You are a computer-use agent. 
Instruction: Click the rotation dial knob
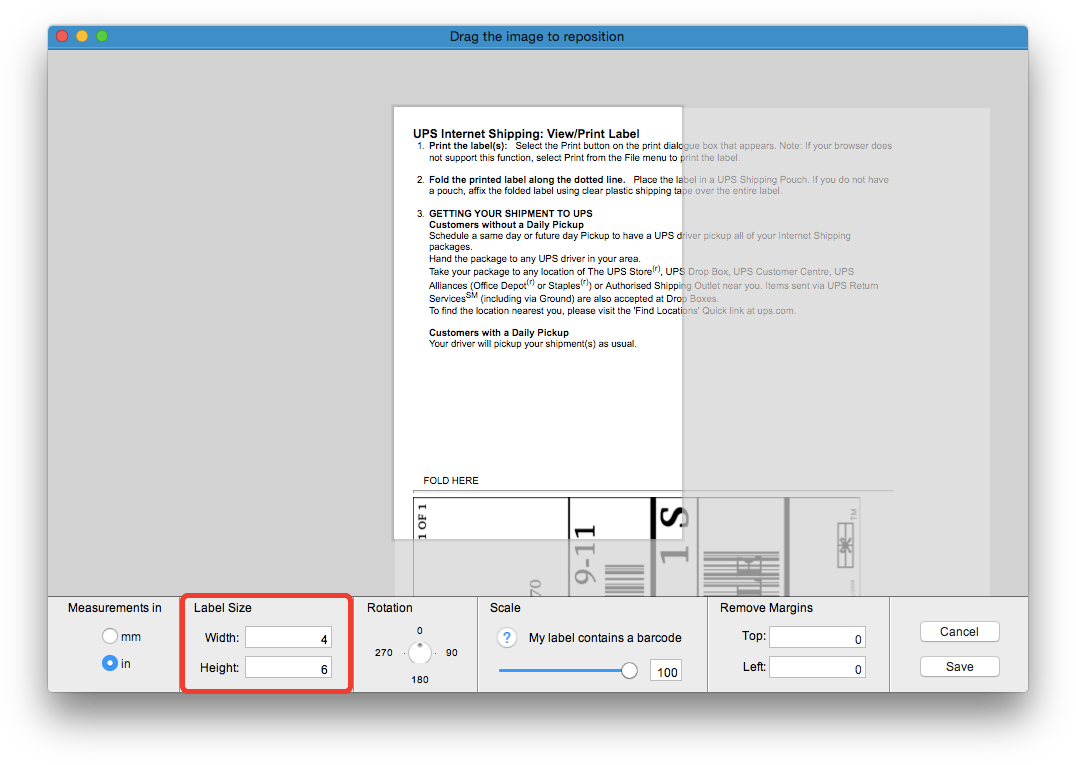(420, 653)
